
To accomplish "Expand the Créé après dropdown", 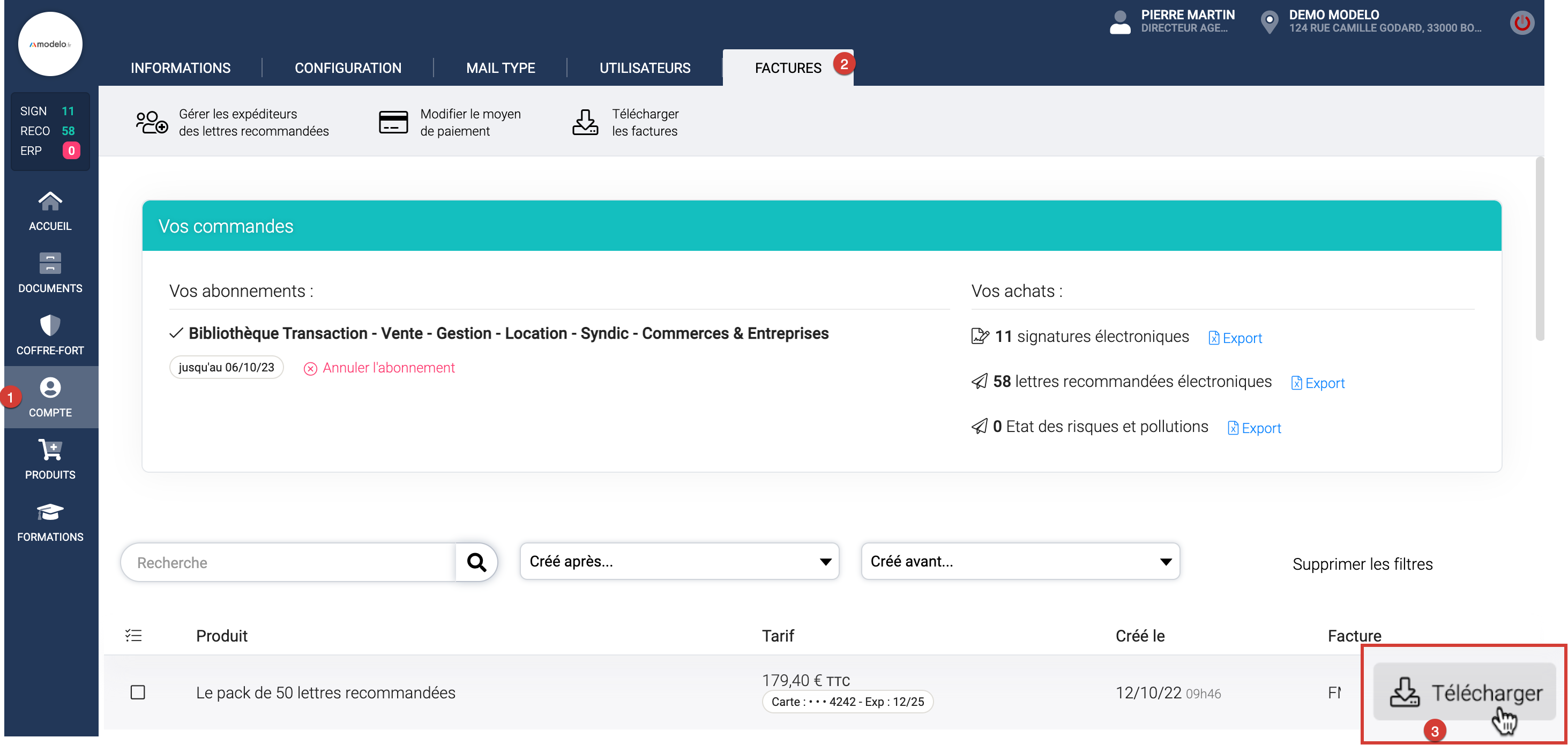I will click(x=678, y=561).
